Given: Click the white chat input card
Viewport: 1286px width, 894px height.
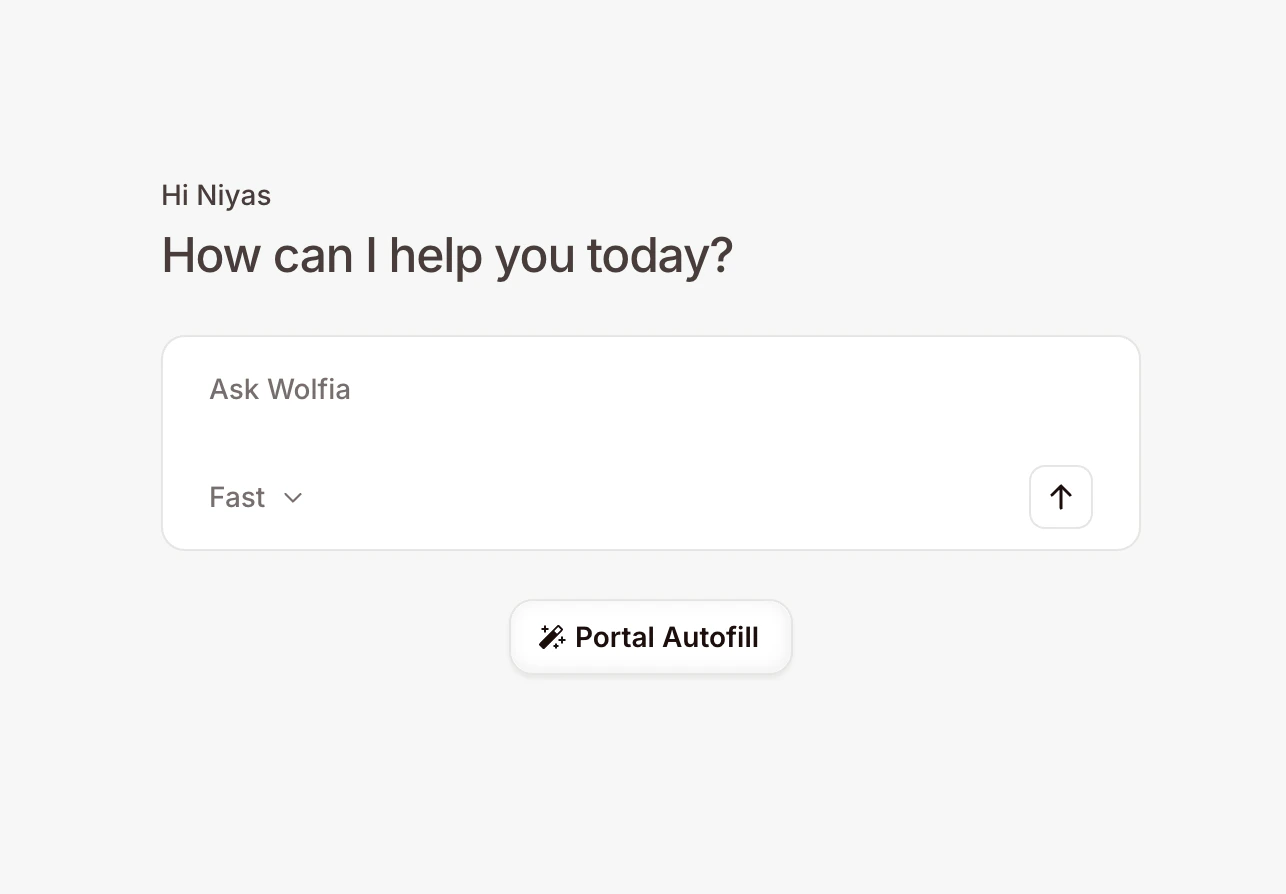Looking at the screenshot, I should pyautogui.click(x=650, y=420).
